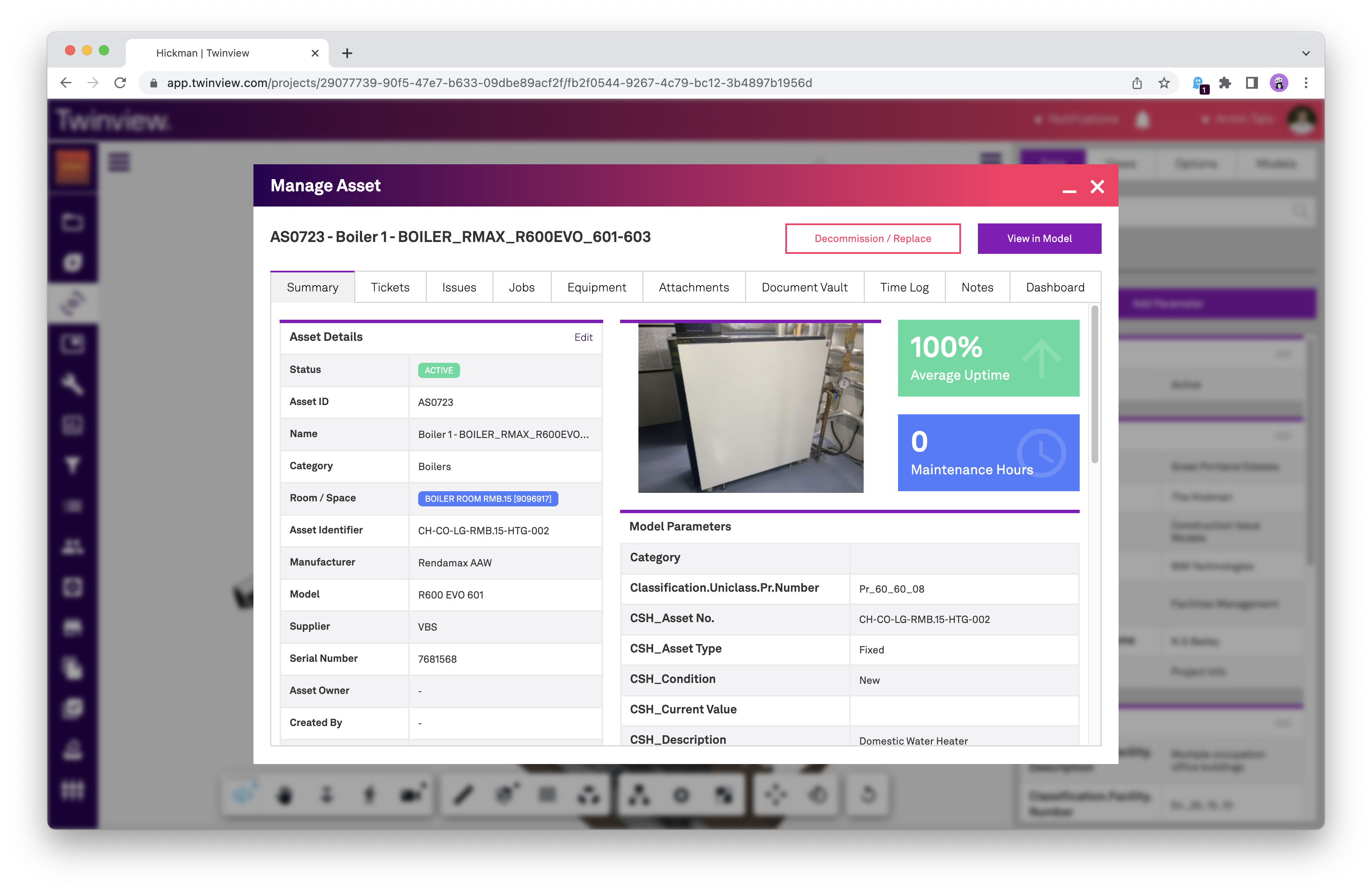Click the dialog's vertical scrollbar
Screen dimensions: 1372x892
[1094, 385]
